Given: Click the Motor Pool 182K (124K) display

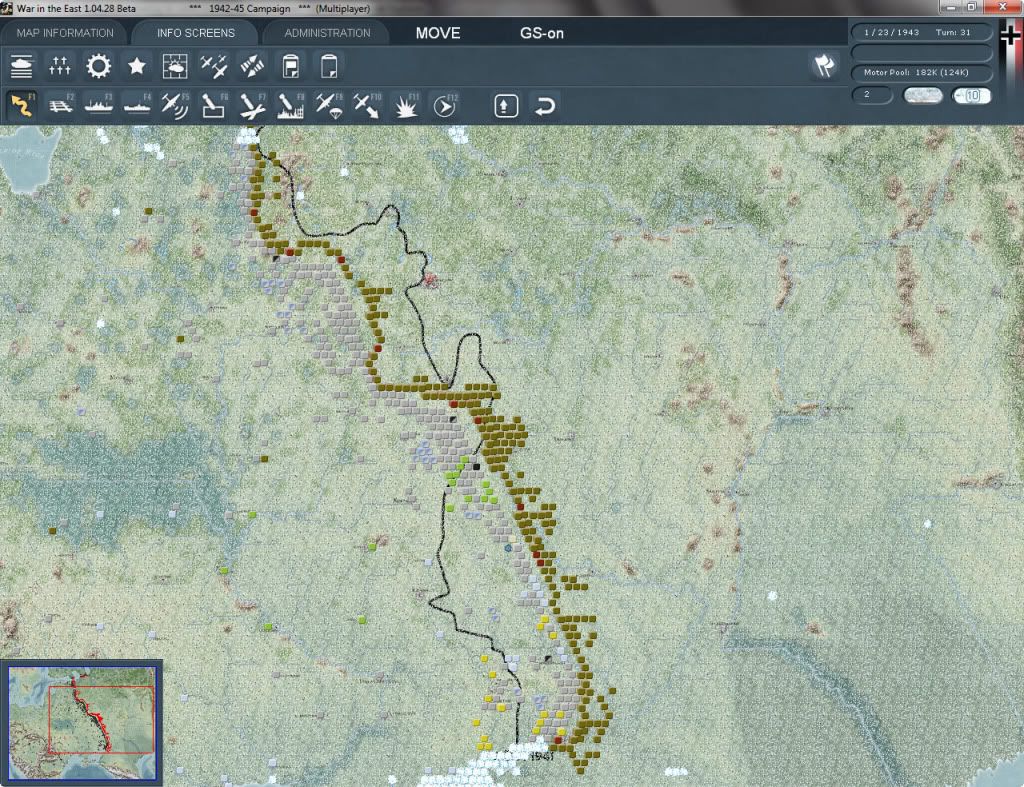Looking at the screenshot, I should coord(921,72).
